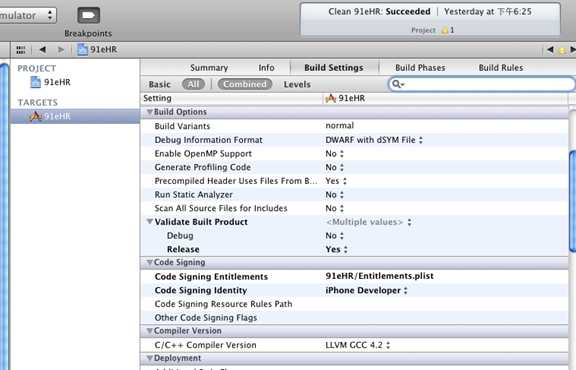This screenshot has height=370, width=576.
Task: Change Generate Profiling Code value
Action: [335, 167]
